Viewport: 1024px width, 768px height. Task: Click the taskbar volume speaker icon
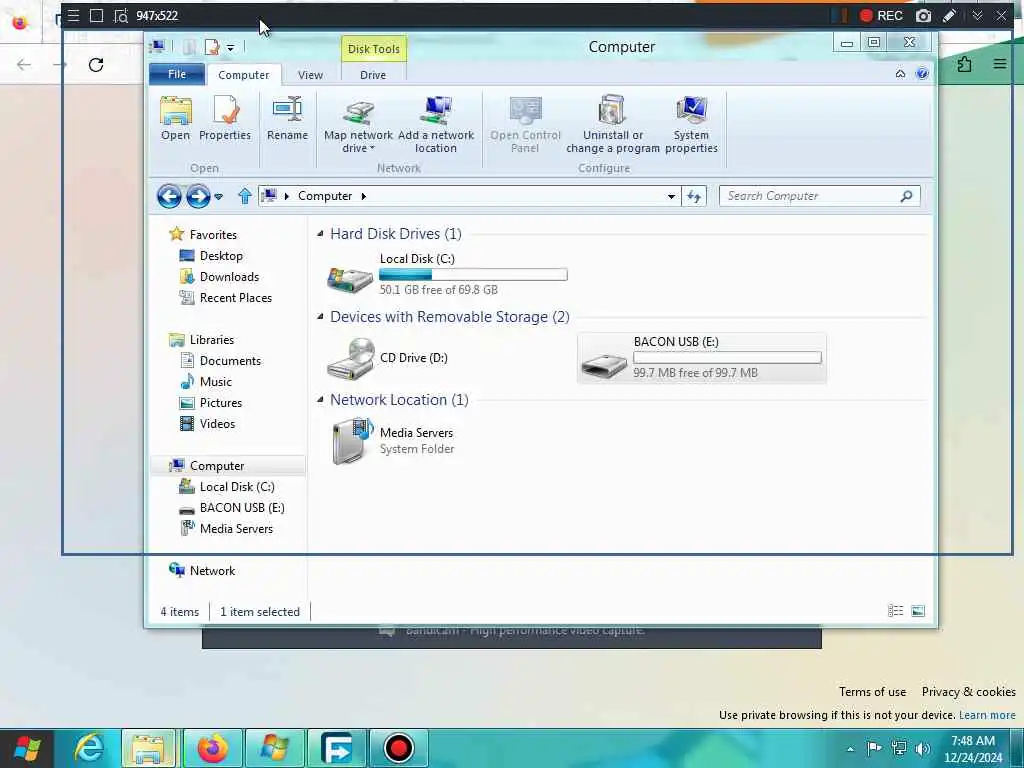[x=923, y=748]
